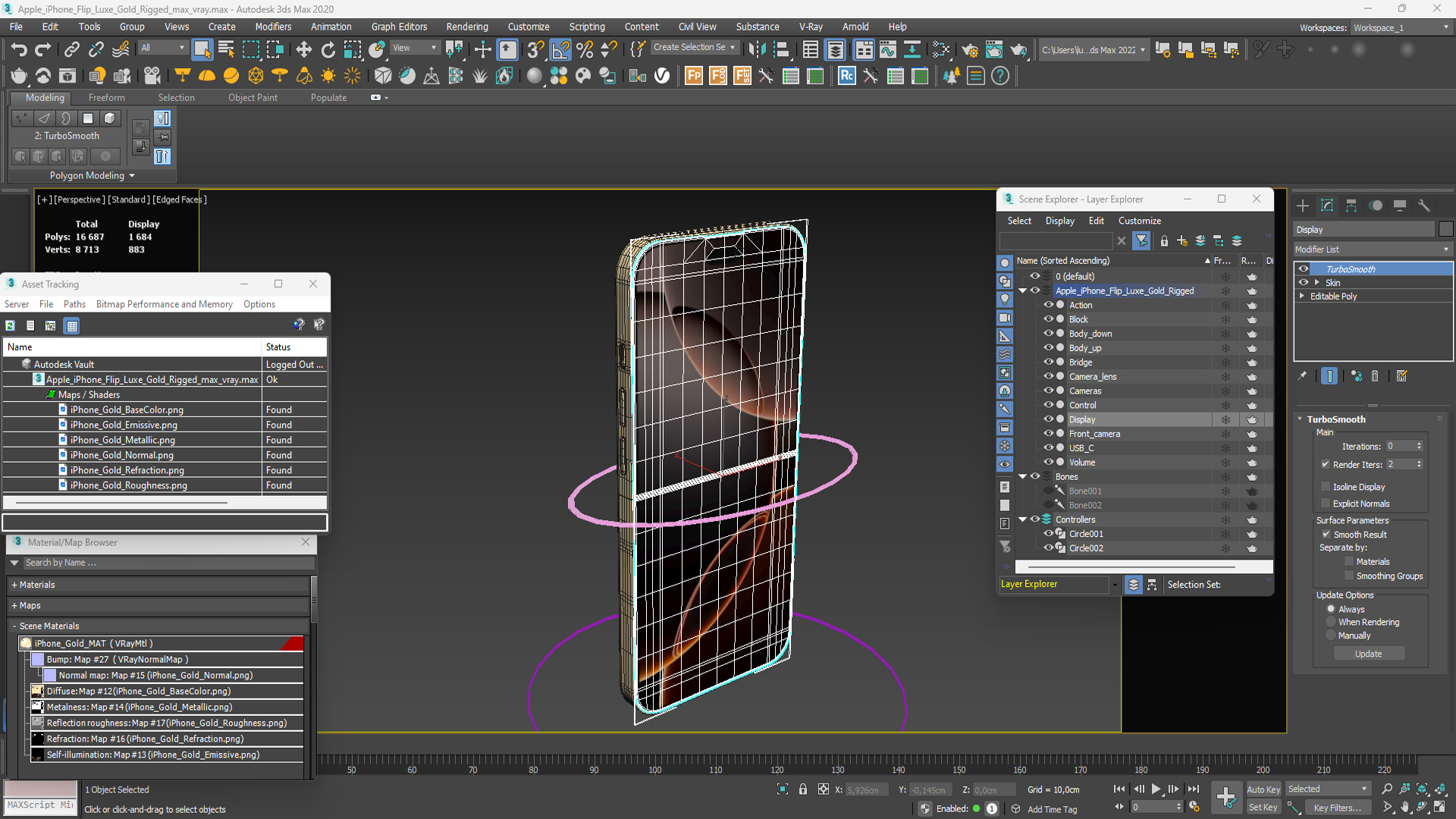Hide the Action layer via eye icon

pos(1048,305)
